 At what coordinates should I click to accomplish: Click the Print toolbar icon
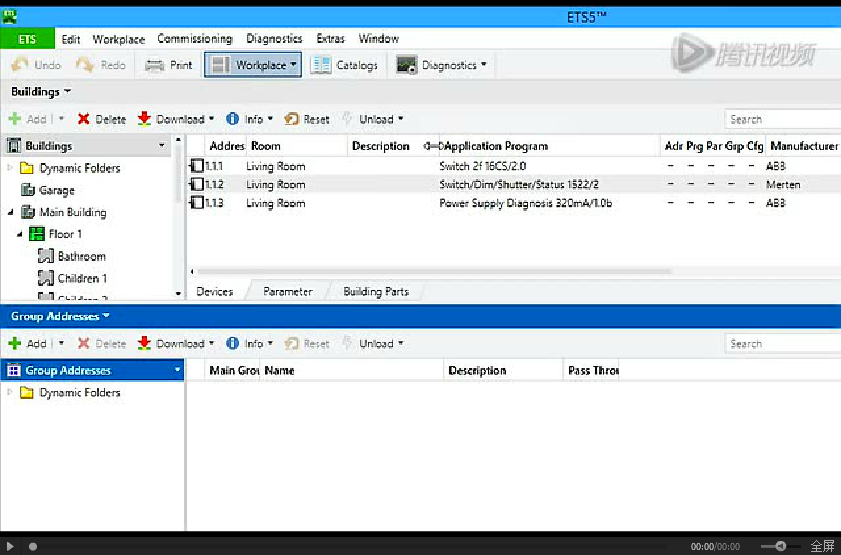pyautogui.click(x=155, y=65)
